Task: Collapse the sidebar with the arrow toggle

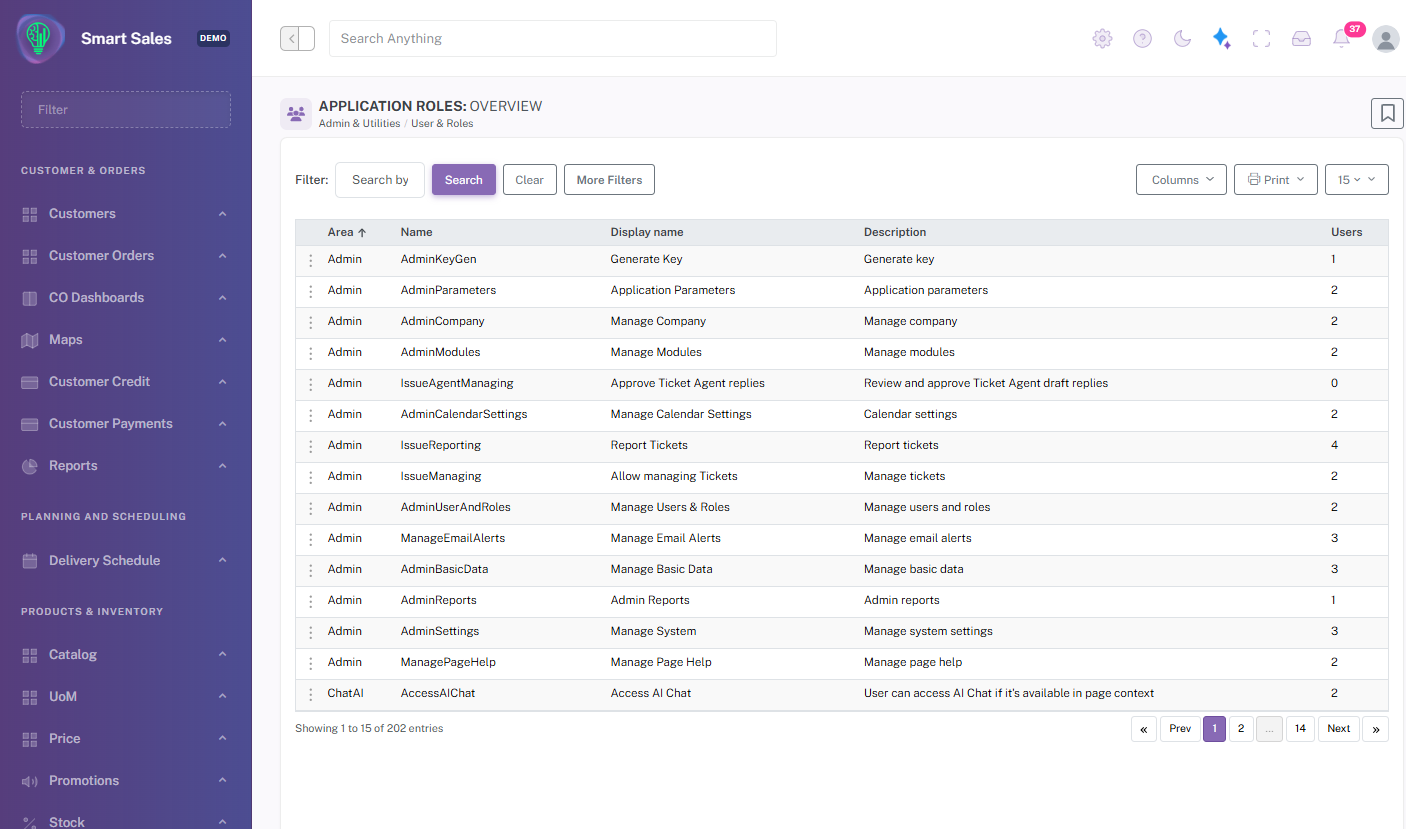Action: click(x=297, y=39)
